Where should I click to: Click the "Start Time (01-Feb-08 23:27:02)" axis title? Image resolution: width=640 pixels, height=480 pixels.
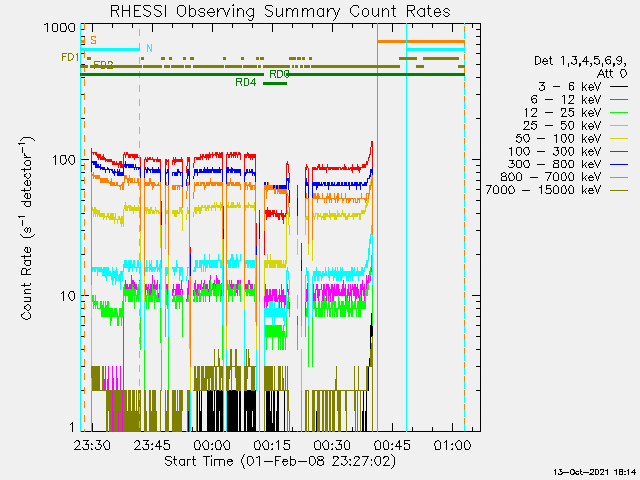280,461
